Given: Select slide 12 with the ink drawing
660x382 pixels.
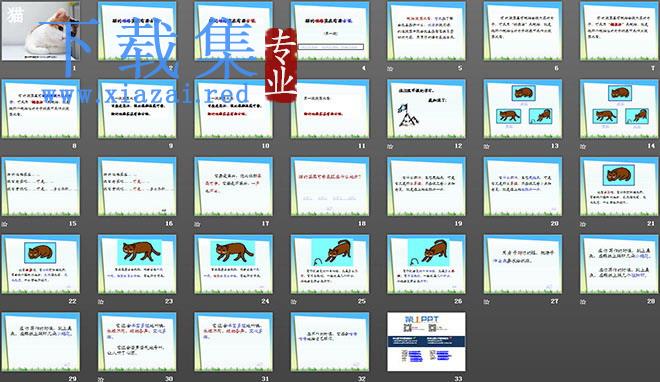Looking at the screenshot, I should [x=426, y=109].
